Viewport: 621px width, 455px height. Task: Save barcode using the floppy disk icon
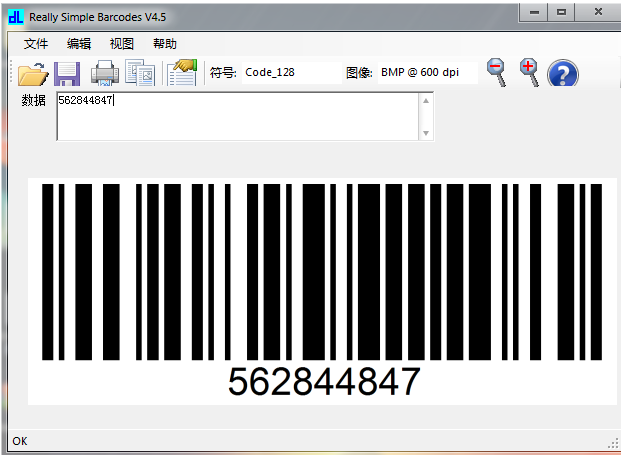point(67,74)
